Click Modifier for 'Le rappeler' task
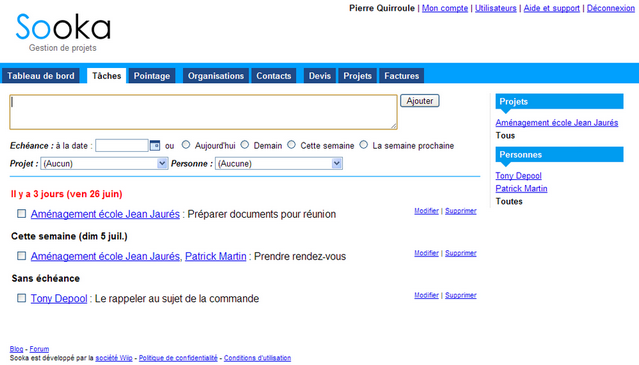 [426, 295]
